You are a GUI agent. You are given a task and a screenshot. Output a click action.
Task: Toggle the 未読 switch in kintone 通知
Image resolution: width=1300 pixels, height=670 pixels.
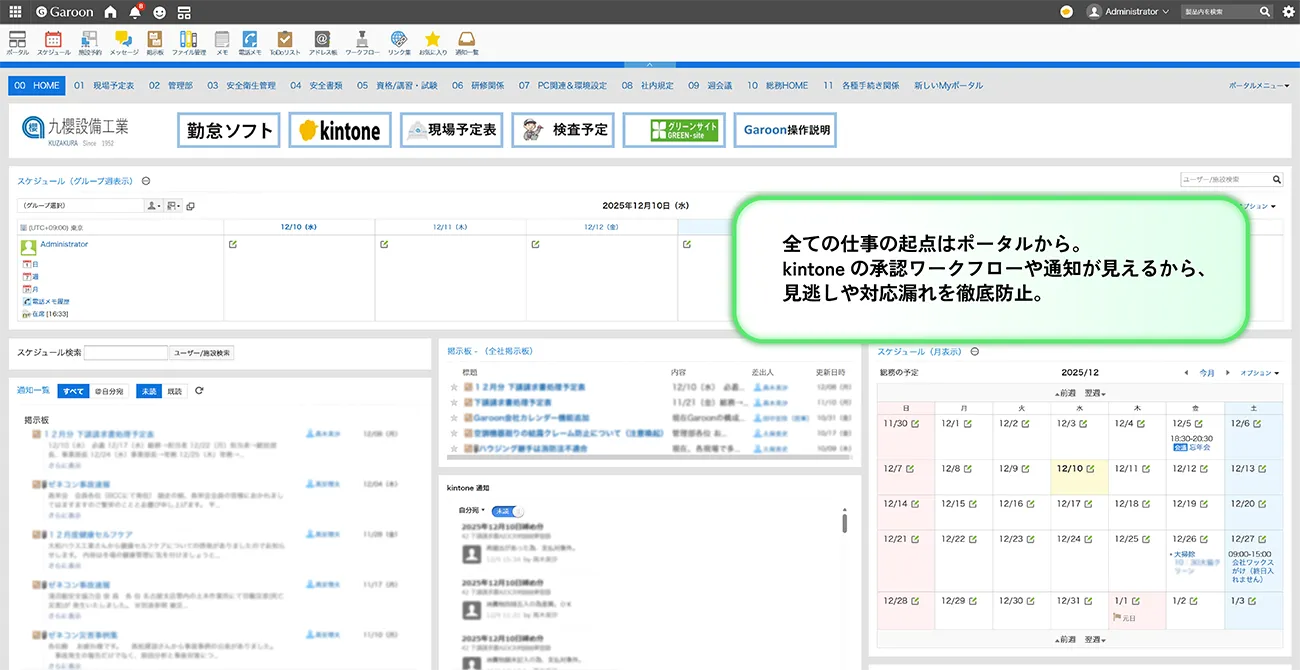(x=509, y=511)
